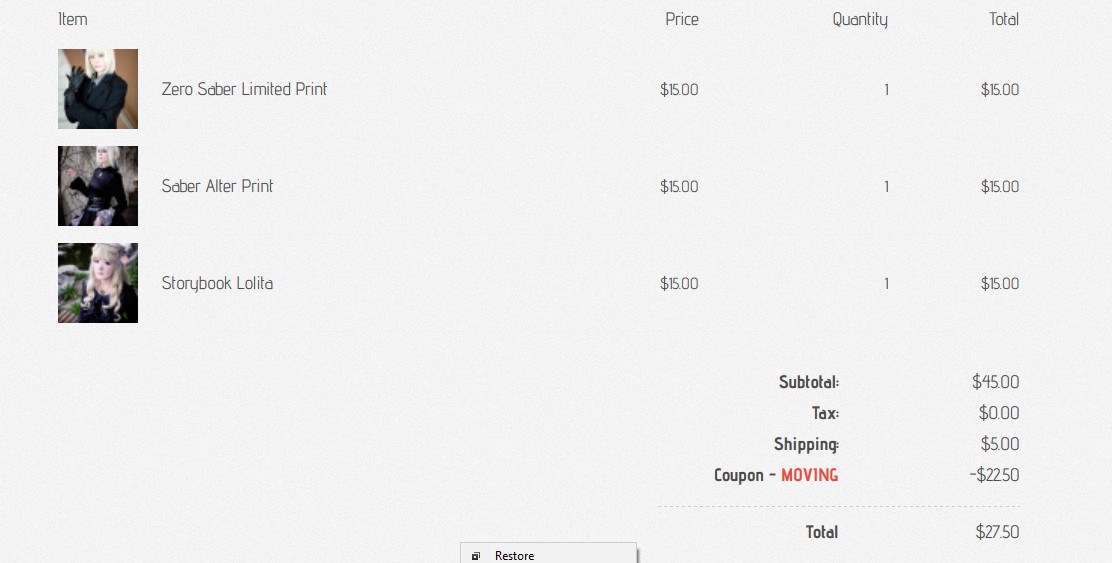Viewport: 1112px width, 563px height.
Task: Click the $45.00 subtotal amount
Action: [x=995, y=382]
